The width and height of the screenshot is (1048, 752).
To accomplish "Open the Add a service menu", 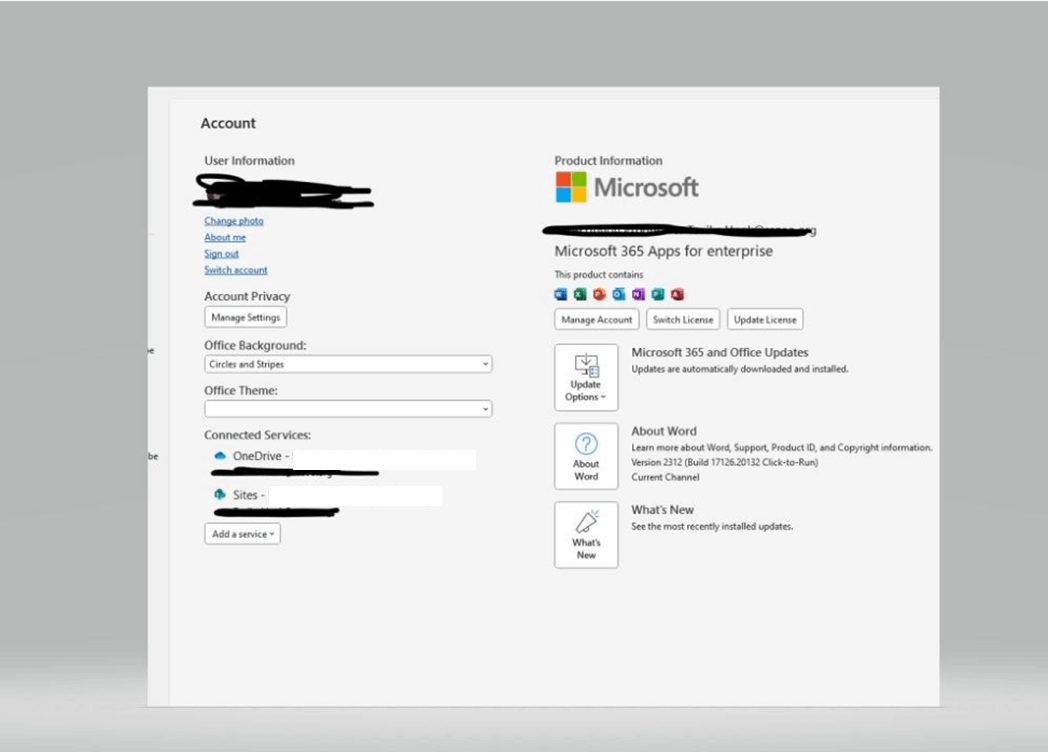I will tap(243, 534).
